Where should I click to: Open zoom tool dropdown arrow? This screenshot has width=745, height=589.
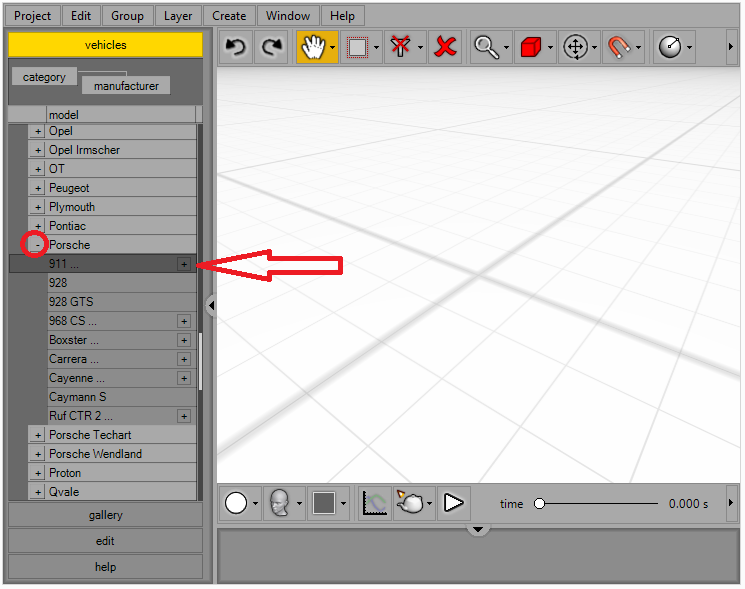[506, 47]
